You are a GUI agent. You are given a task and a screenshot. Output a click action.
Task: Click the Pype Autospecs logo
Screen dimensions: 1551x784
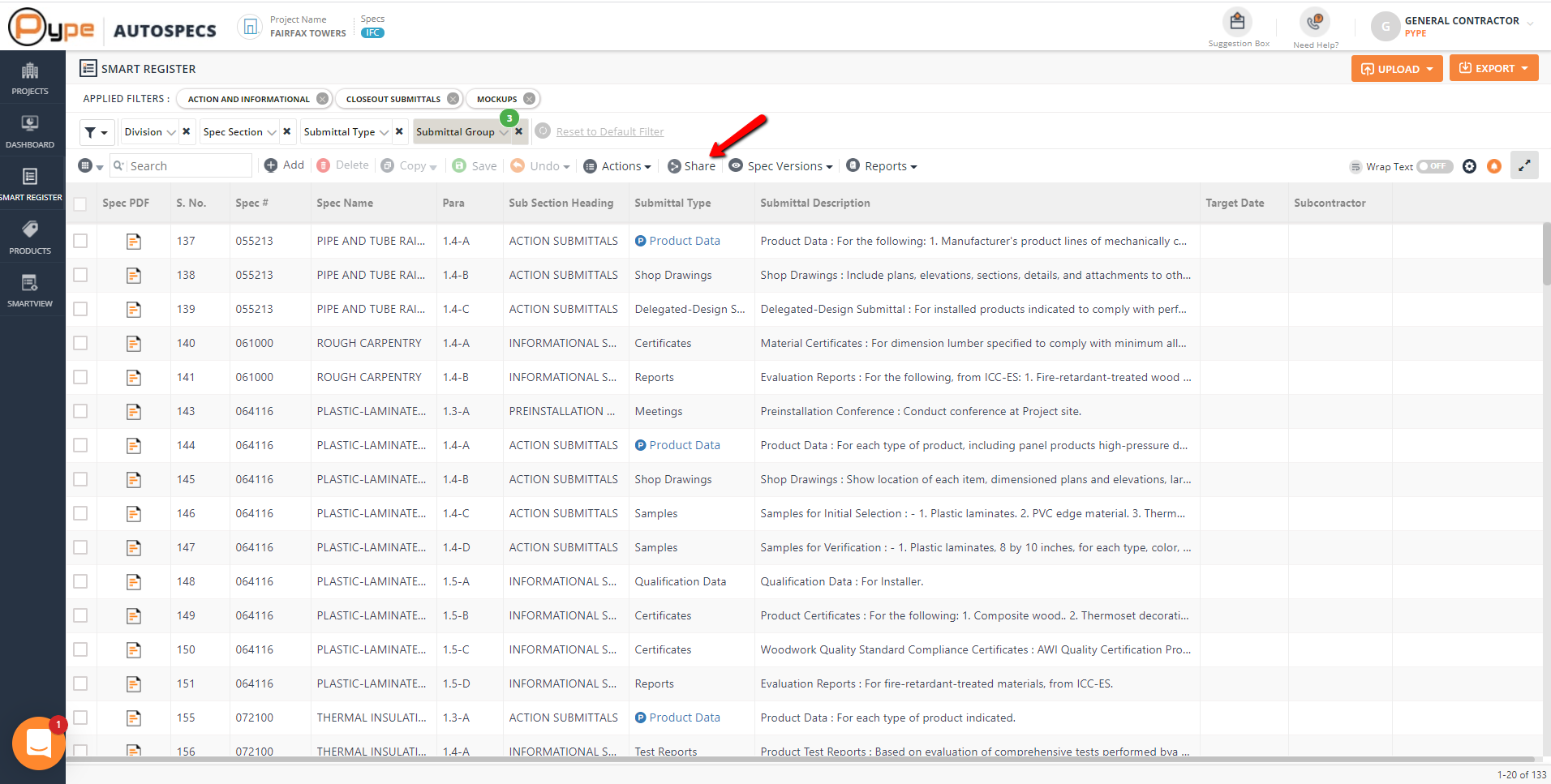[112, 28]
